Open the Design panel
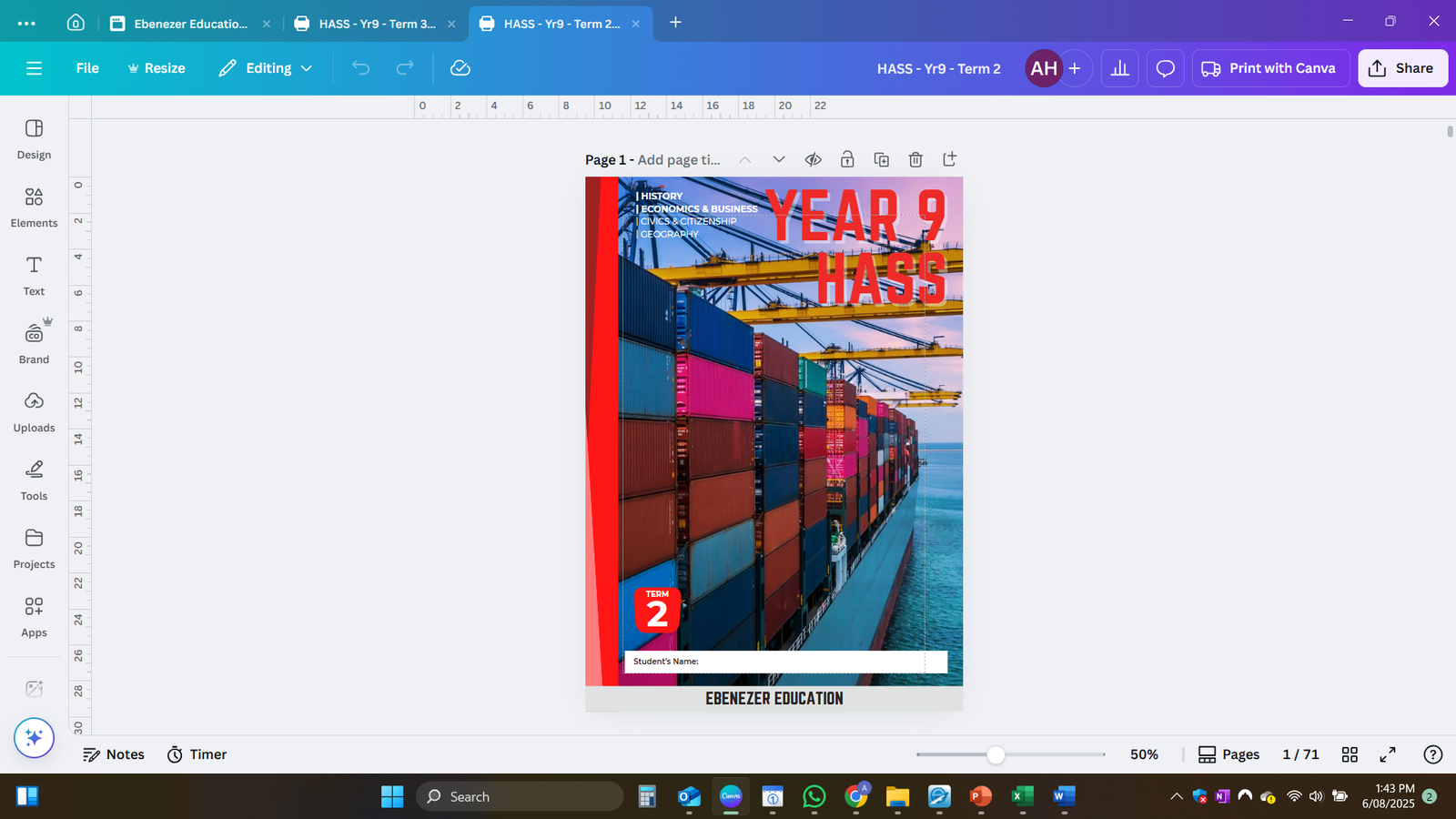The height and width of the screenshot is (819, 1456). tap(34, 139)
